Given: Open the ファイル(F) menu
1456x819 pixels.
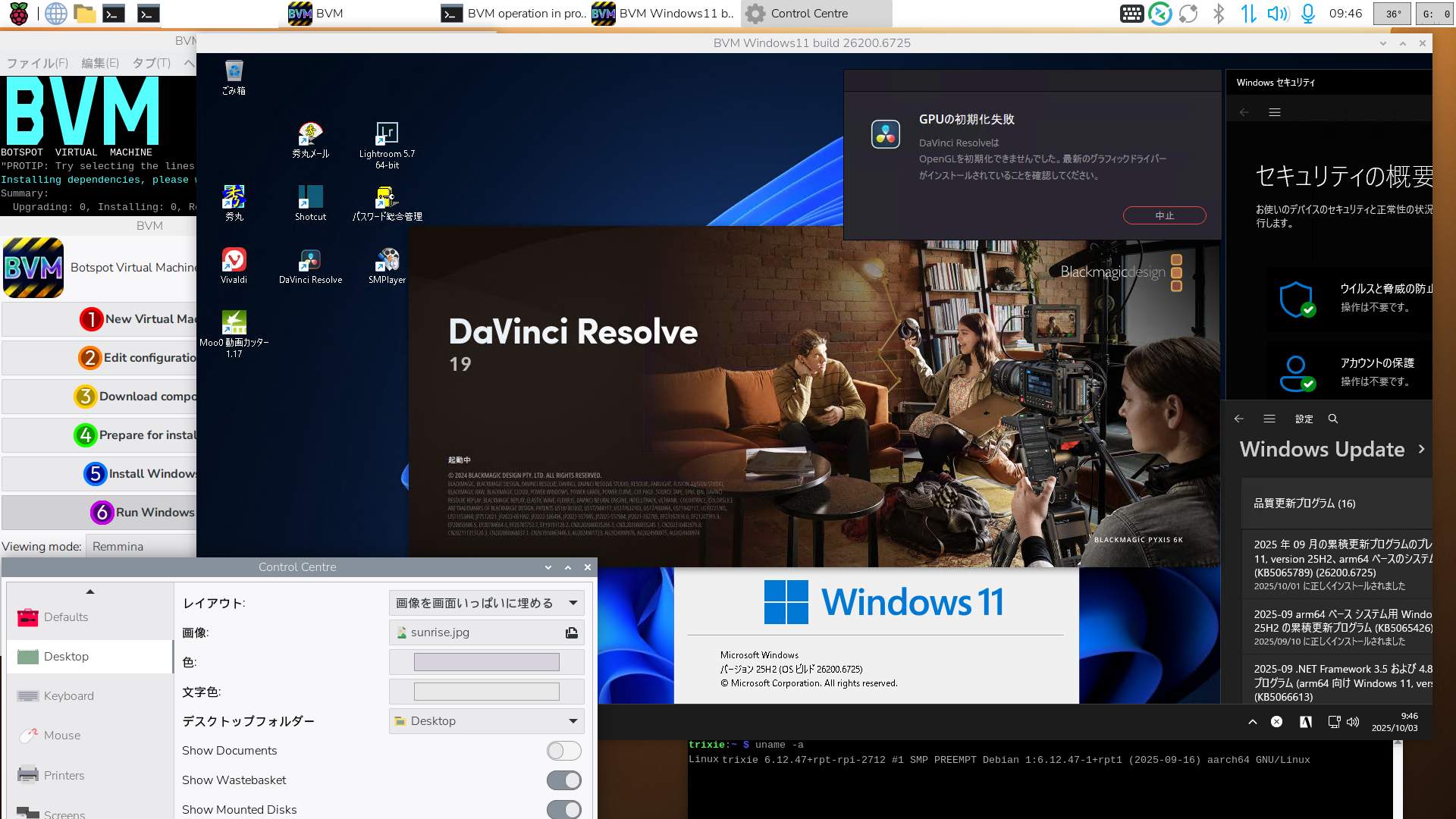Looking at the screenshot, I should click(x=37, y=63).
